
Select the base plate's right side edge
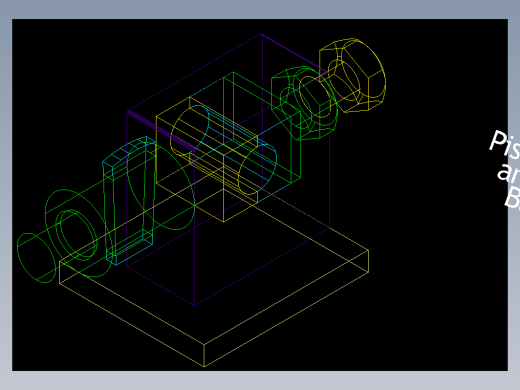pos(369,261)
